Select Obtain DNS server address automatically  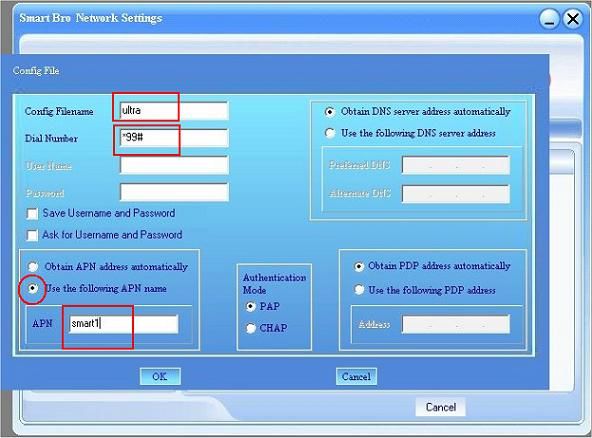(x=330, y=112)
